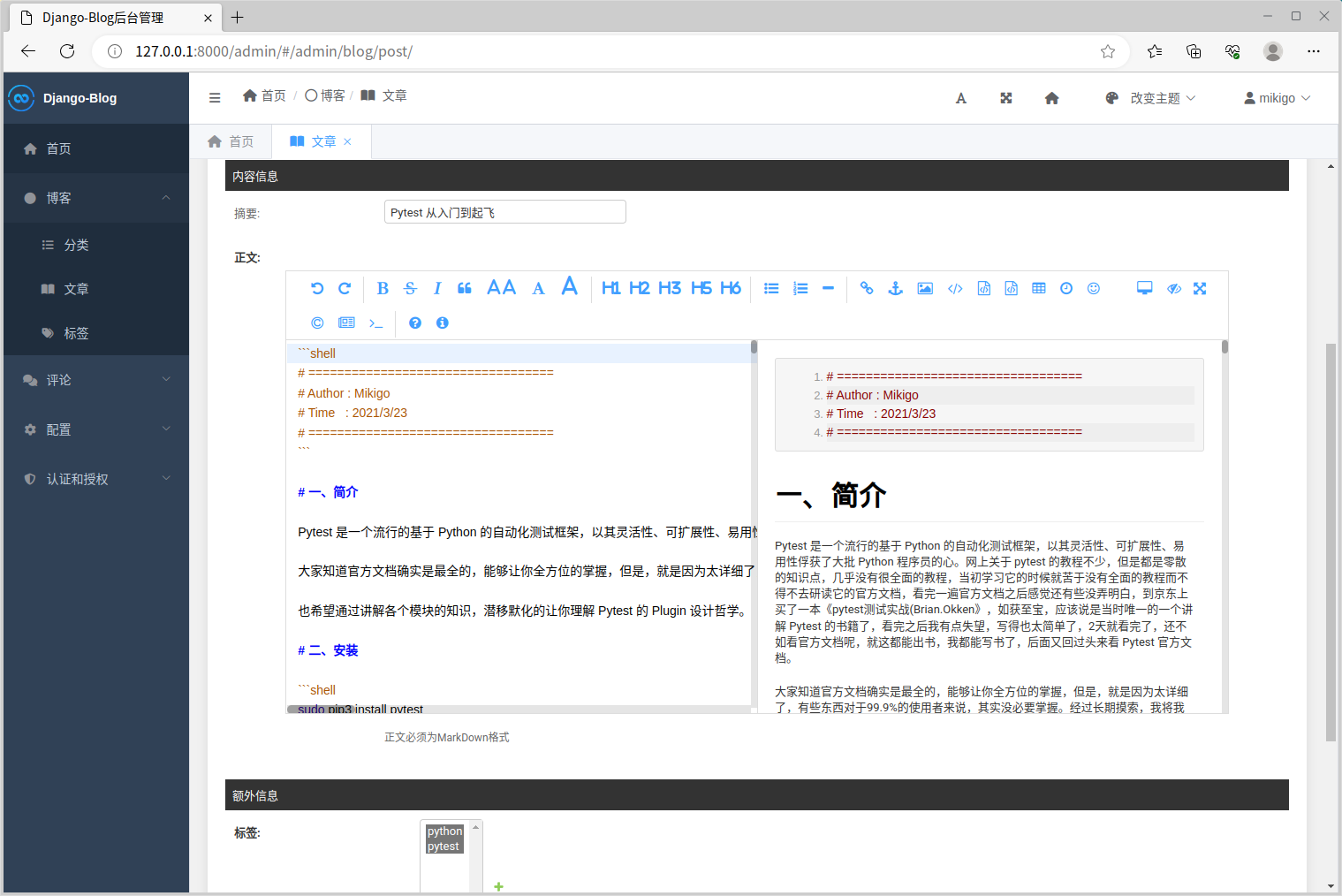This screenshot has width=1342, height=896.
Task: Insert H6 heading
Action: pos(731,288)
